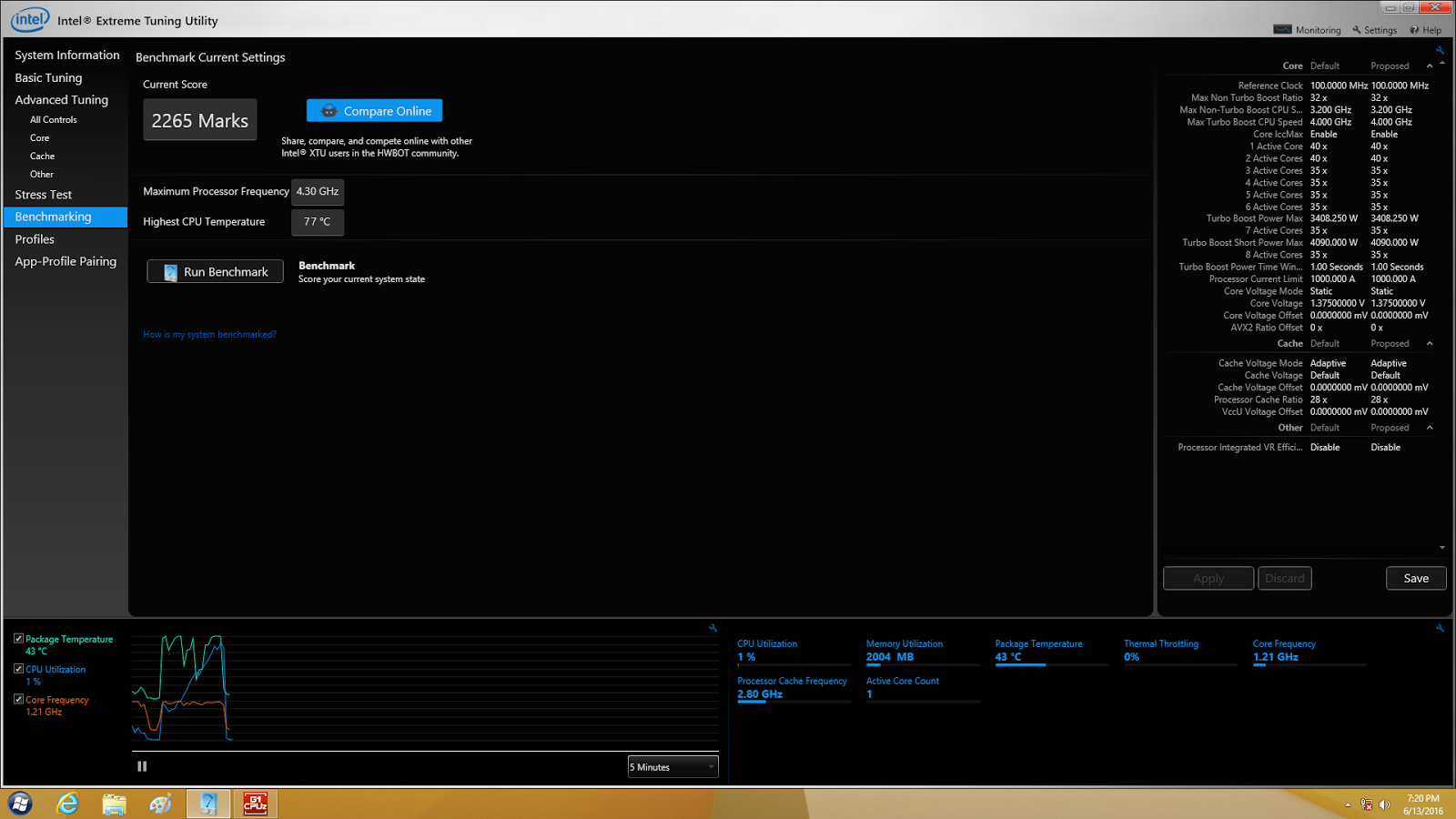Go to Basic Tuning
The width and height of the screenshot is (1456, 819).
tap(48, 78)
